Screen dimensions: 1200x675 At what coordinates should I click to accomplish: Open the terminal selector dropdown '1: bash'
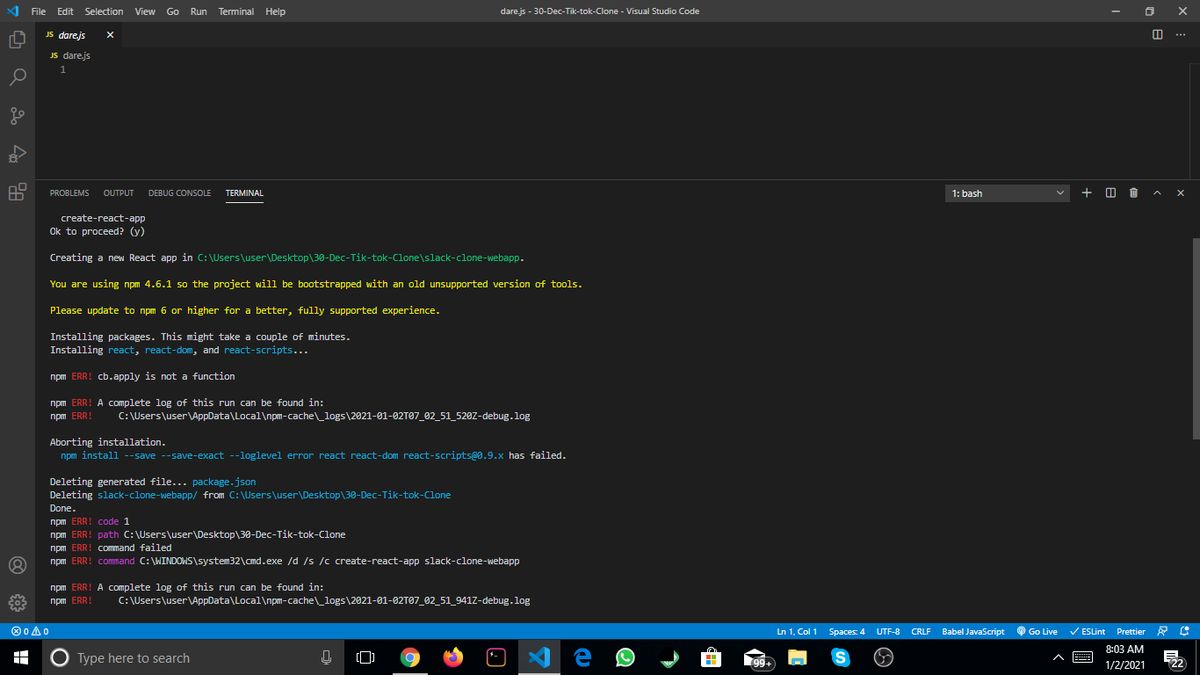point(1009,193)
